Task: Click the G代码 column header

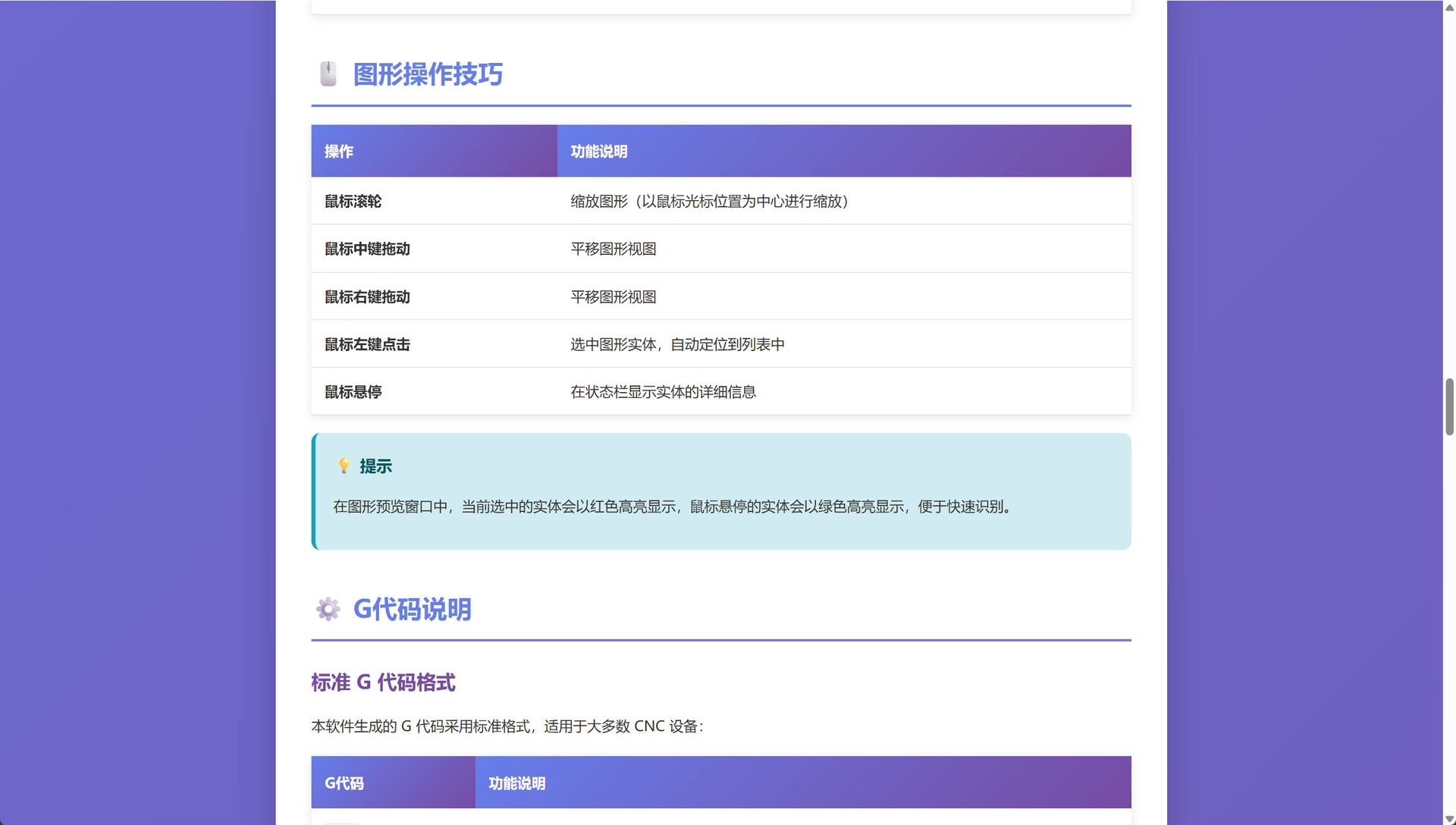Action: coord(344,783)
